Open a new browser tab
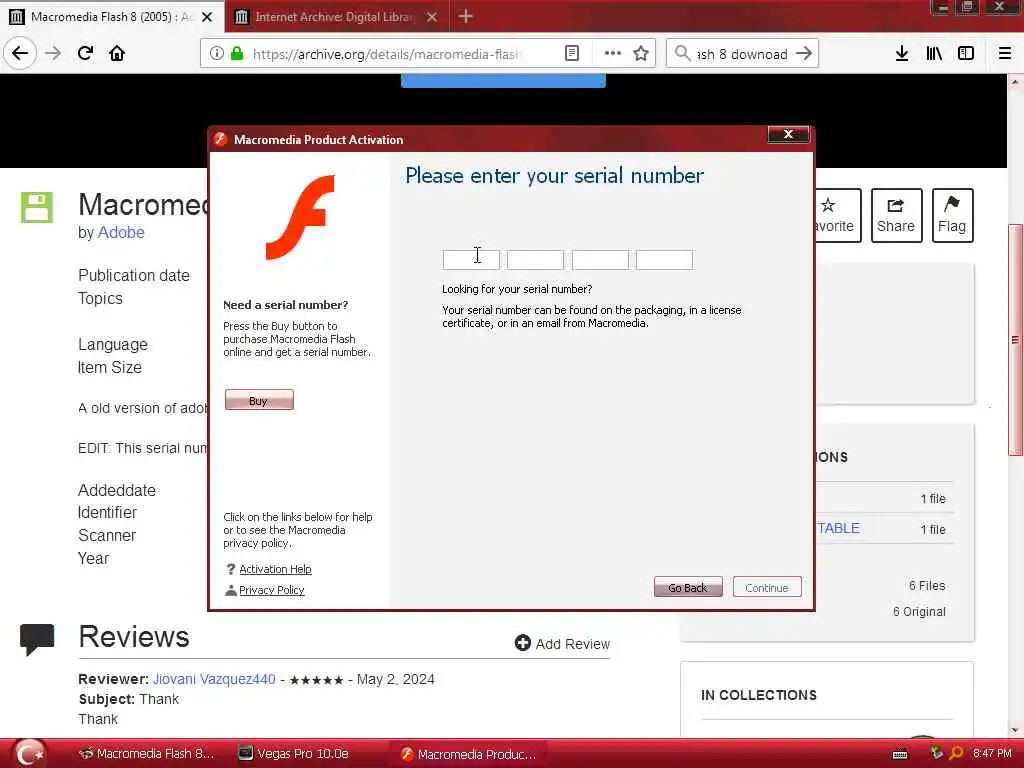 coord(466,16)
